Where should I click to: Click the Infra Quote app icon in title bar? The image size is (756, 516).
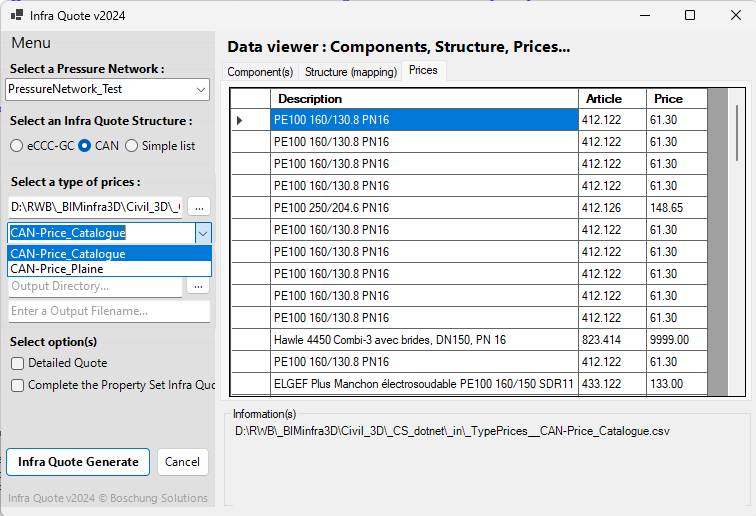pos(16,16)
